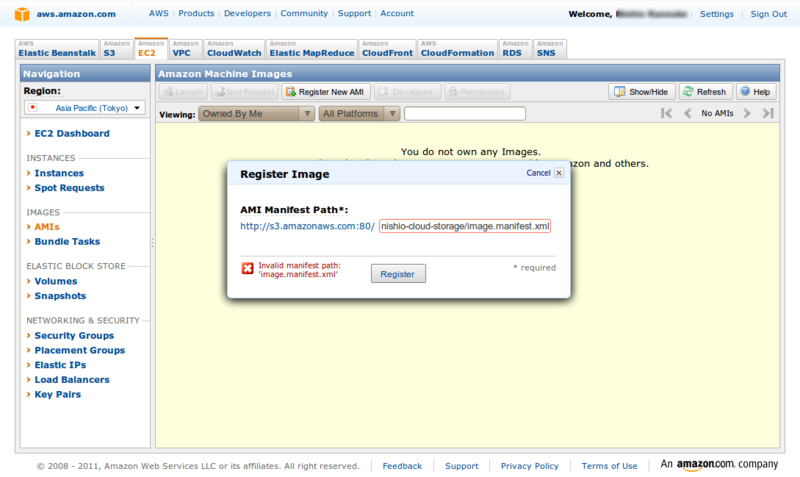
Task: Open Snapshots in navigation
Action: point(60,296)
